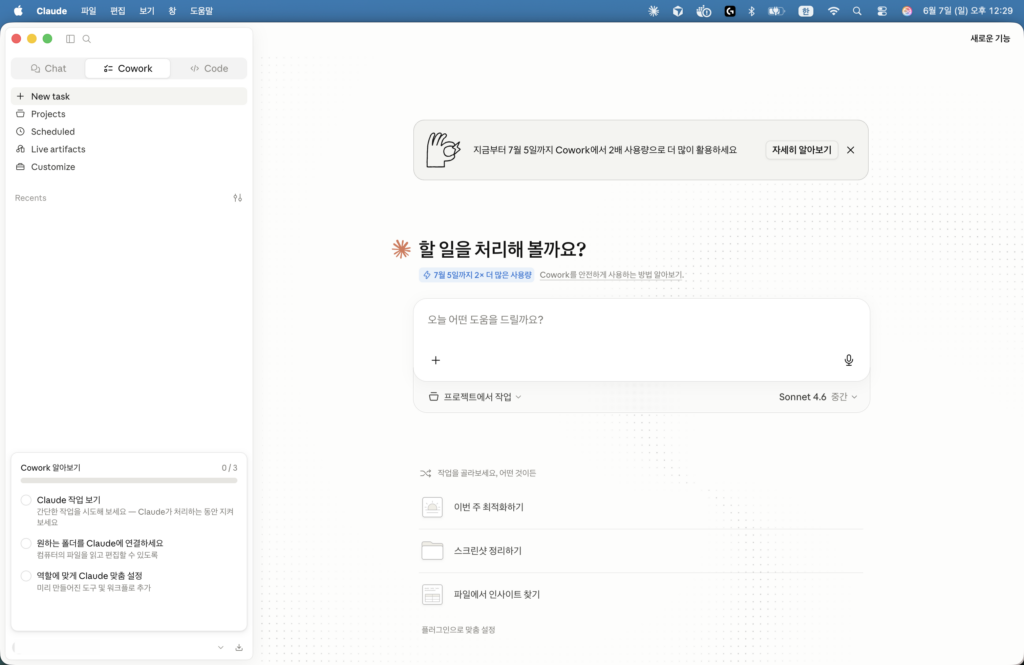The image size is (1024, 665).
Task: Click the cube icon in the menu bar
Action: pos(678,11)
